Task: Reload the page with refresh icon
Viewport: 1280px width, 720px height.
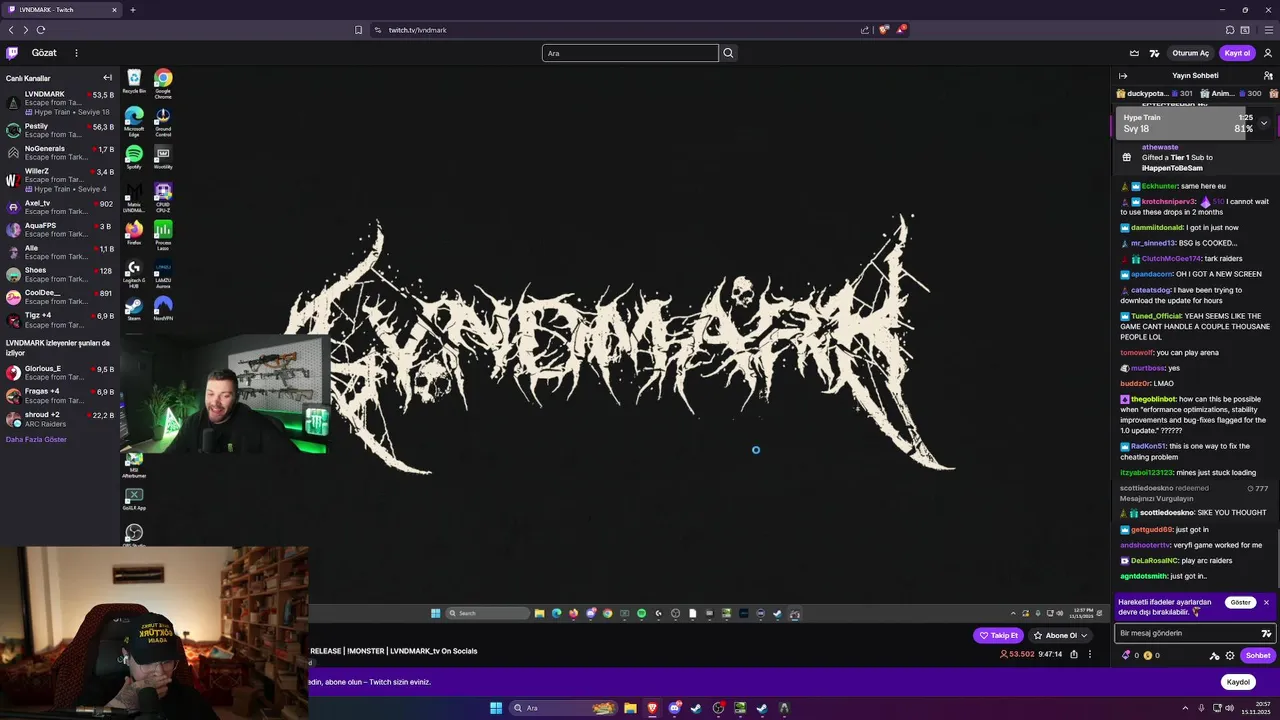Action: click(x=41, y=30)
